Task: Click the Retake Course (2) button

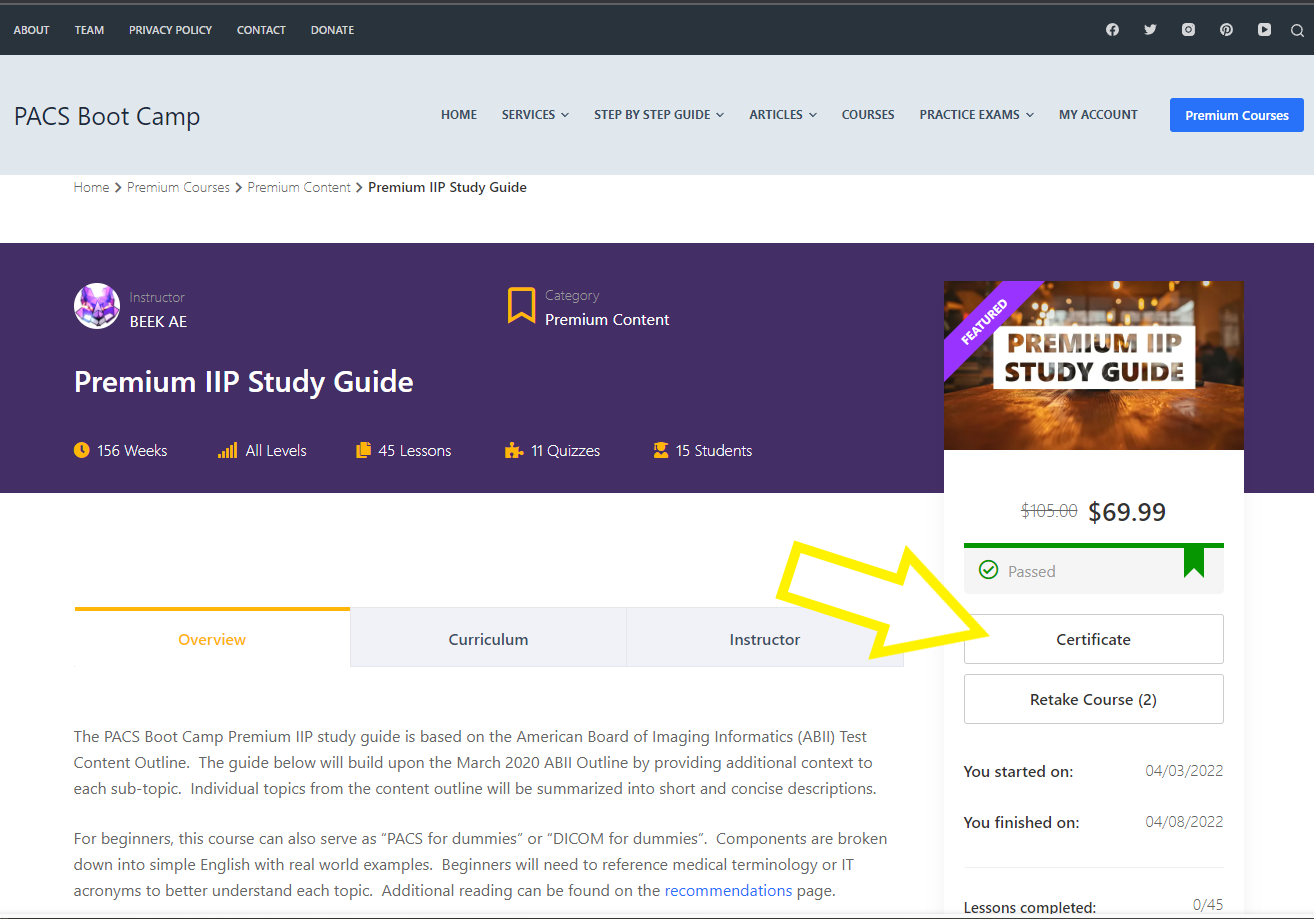Action: (x=1094, y=699)
